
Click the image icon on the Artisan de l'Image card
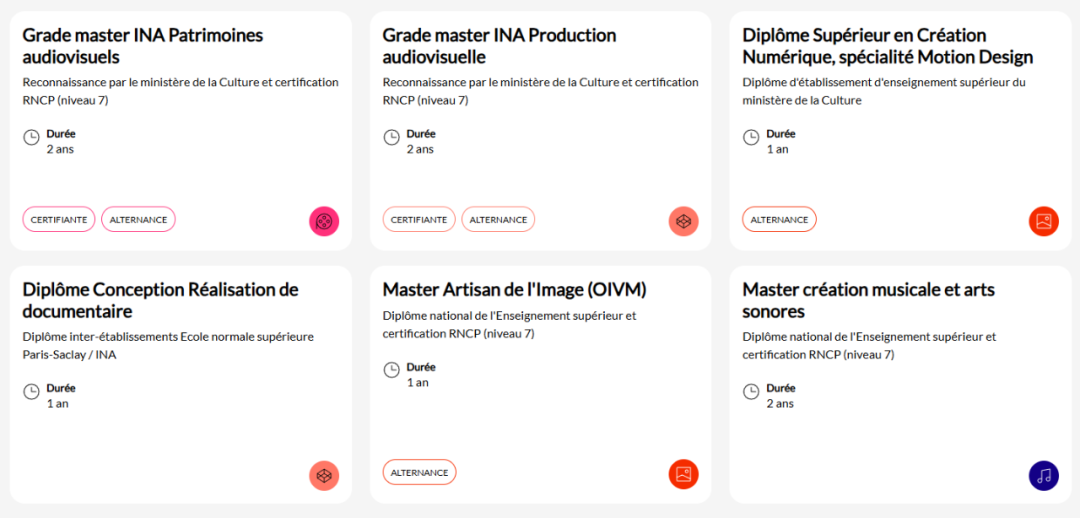coord(683,474)
